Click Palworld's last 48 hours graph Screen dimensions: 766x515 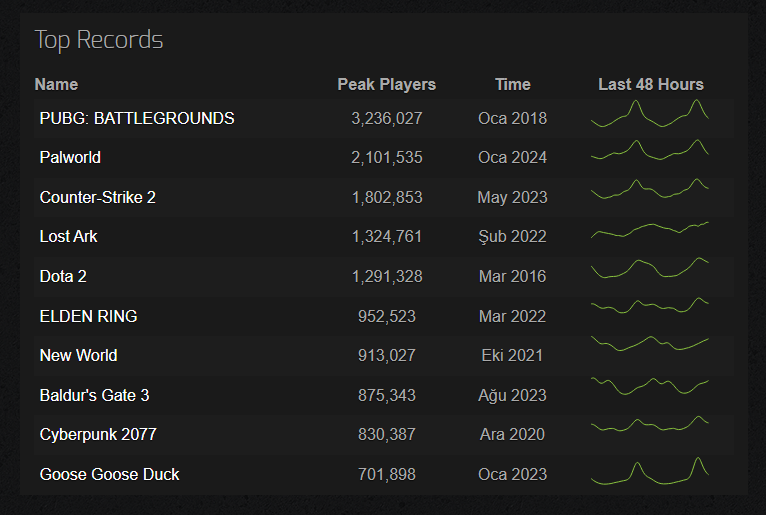click(x=650, y=150)
